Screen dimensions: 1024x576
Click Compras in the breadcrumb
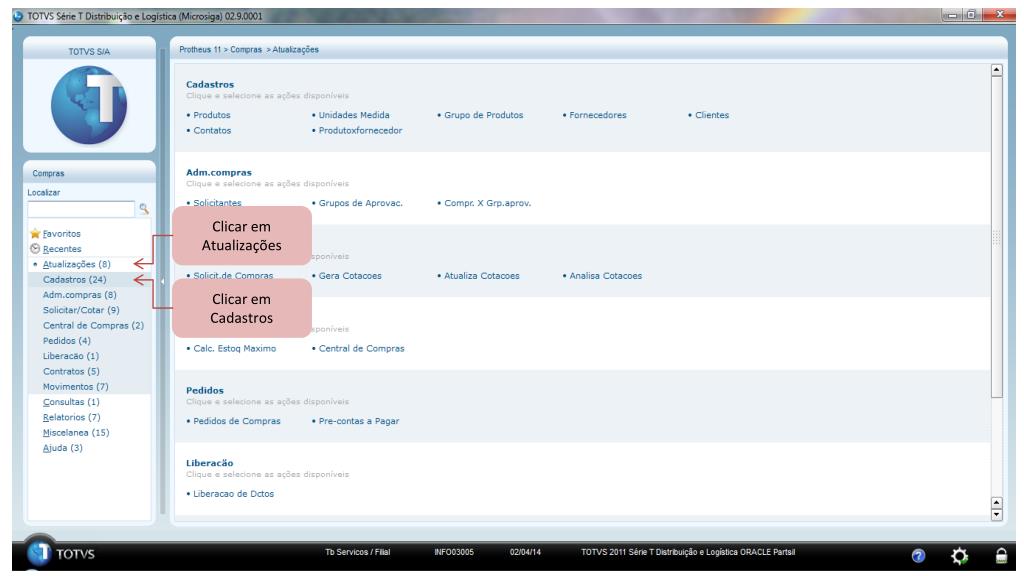[246, 50]
